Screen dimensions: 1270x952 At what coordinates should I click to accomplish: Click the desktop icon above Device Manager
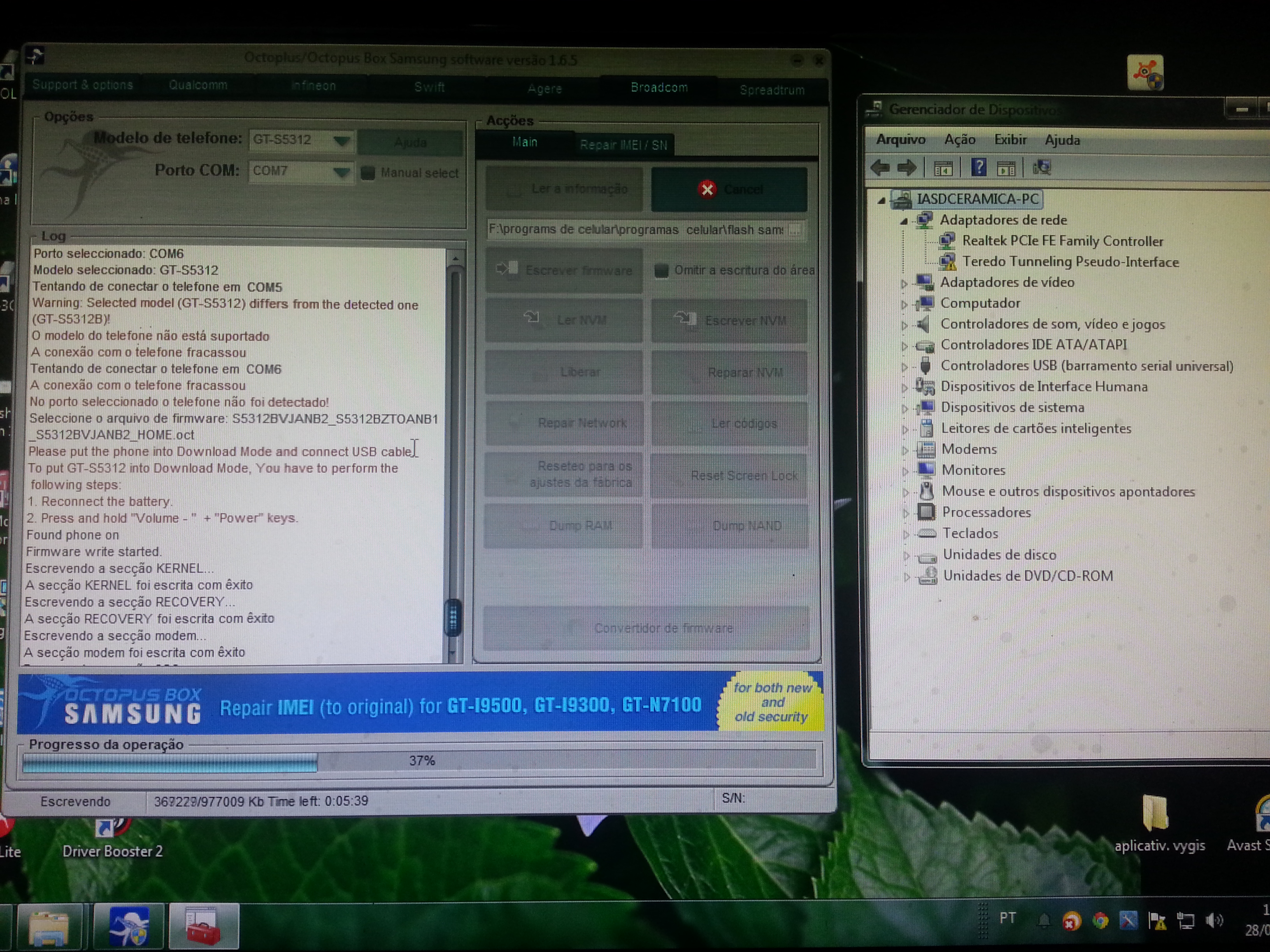1145,73
